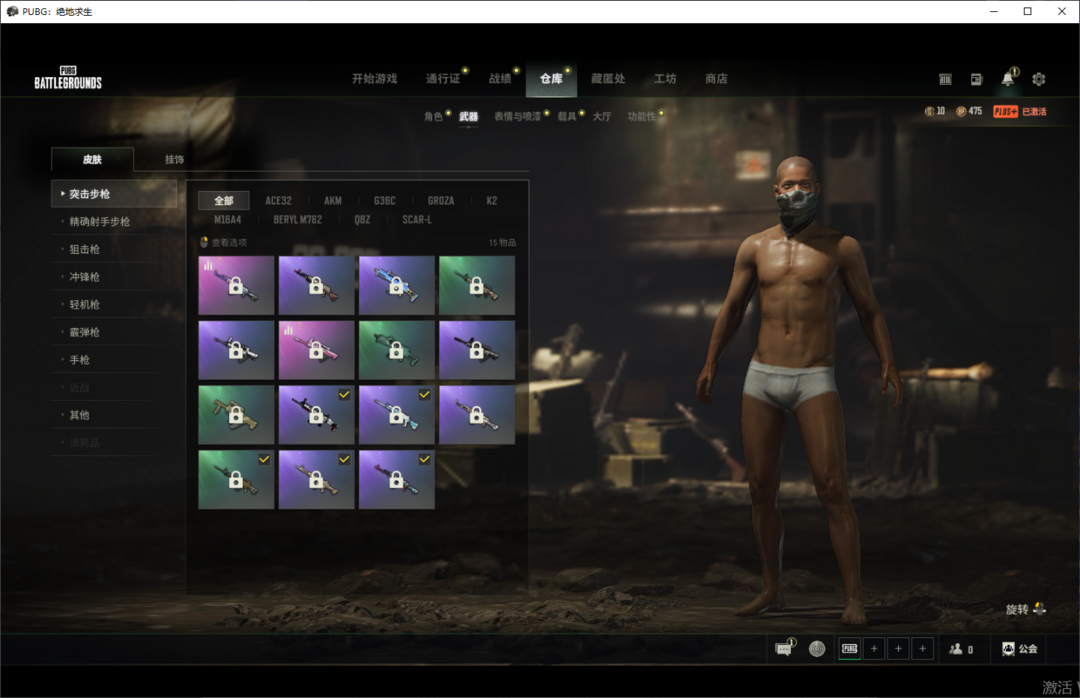Filter skins by BERYL M762
The width and height of the screenshot is (1080, 698).
(298, 220)
